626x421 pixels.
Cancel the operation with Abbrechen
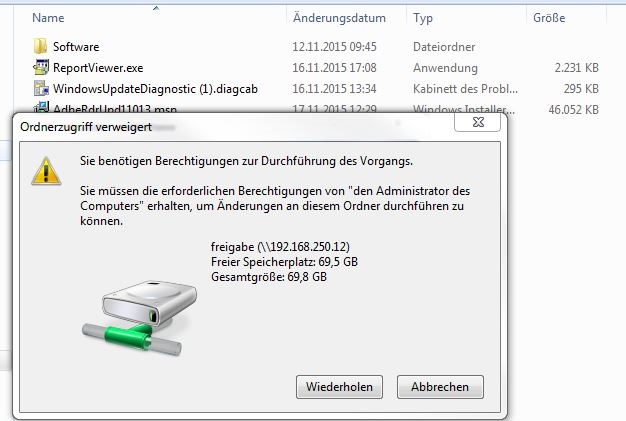point(440,387)
